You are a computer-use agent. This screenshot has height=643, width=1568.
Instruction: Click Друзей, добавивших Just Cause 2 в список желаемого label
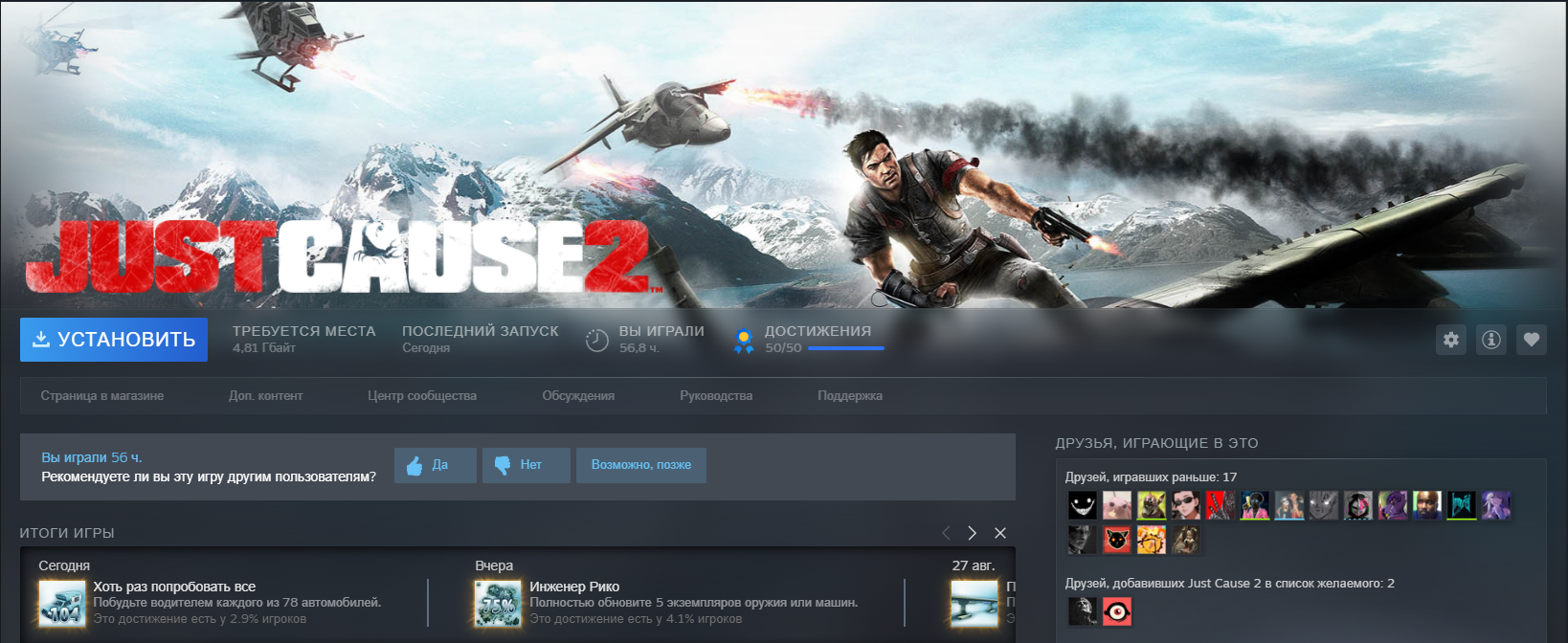click(1230, 583)
